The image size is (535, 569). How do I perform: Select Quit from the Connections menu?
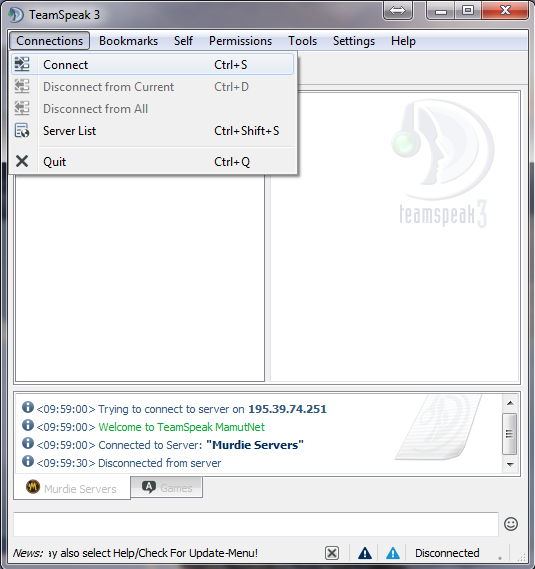pyautogui.click(x=152, y=161)
